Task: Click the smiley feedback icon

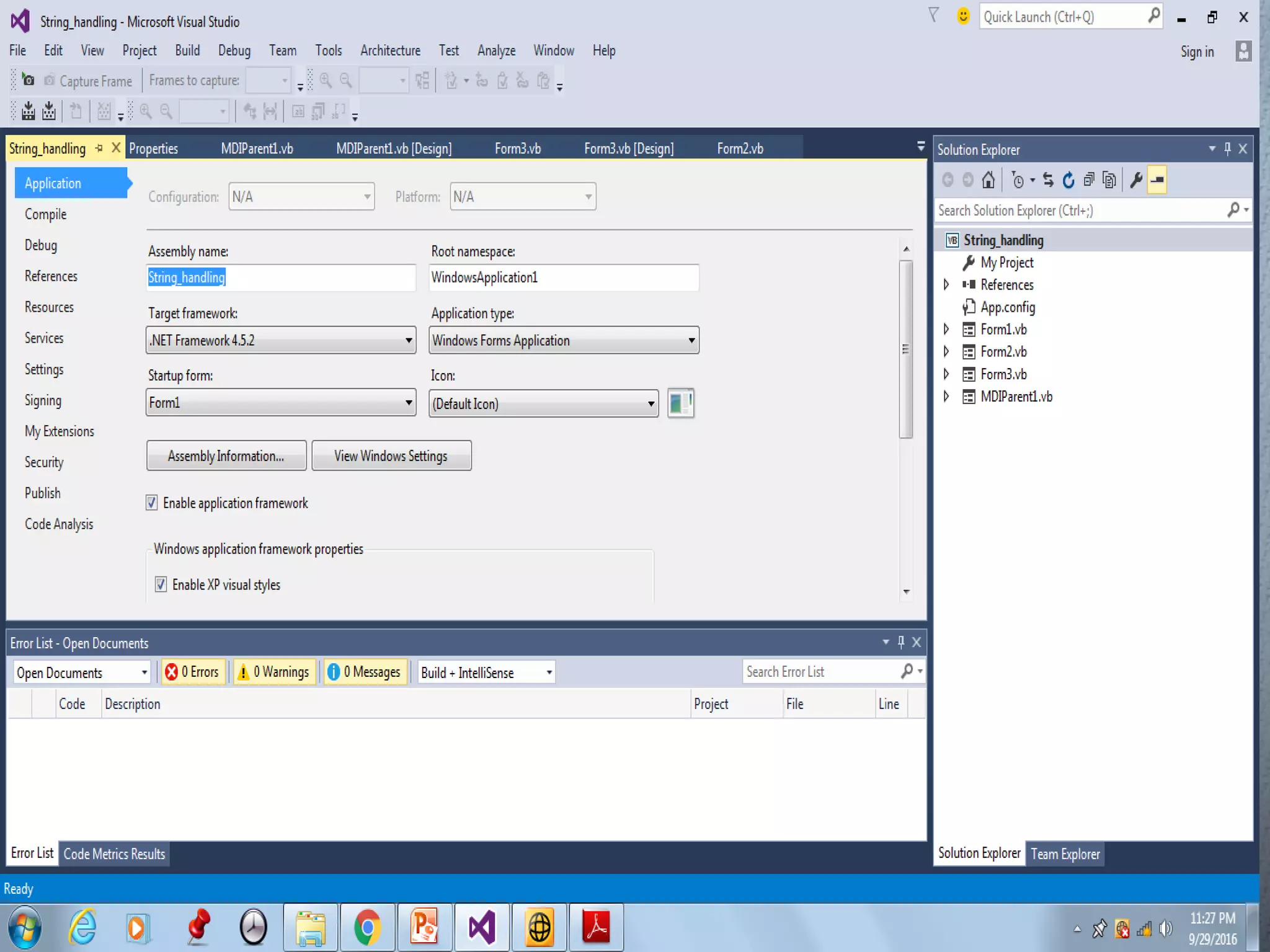Action: click(962, 16)
